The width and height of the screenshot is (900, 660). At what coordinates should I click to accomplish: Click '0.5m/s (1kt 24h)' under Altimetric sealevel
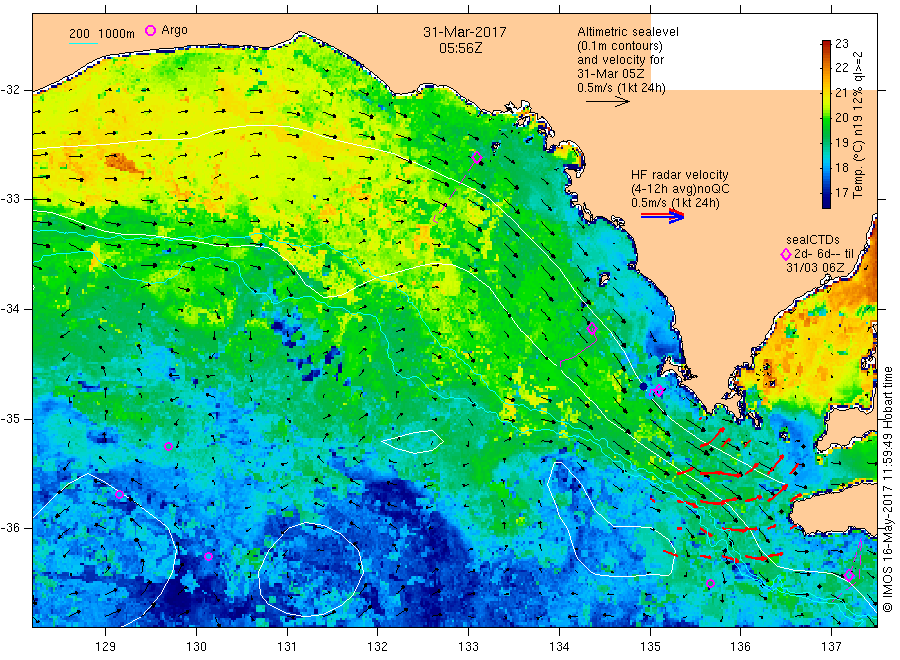pyautogui.click(x=621, y=88)
